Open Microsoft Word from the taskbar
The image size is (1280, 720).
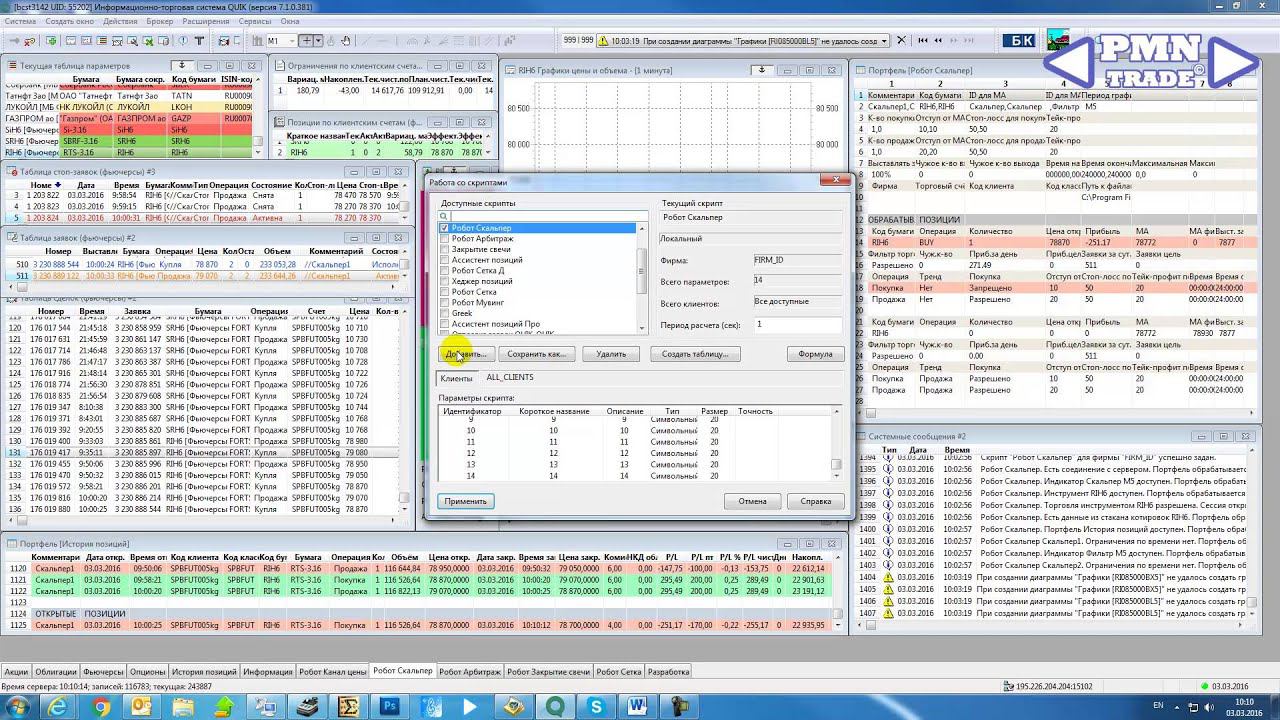coord(637,707)
